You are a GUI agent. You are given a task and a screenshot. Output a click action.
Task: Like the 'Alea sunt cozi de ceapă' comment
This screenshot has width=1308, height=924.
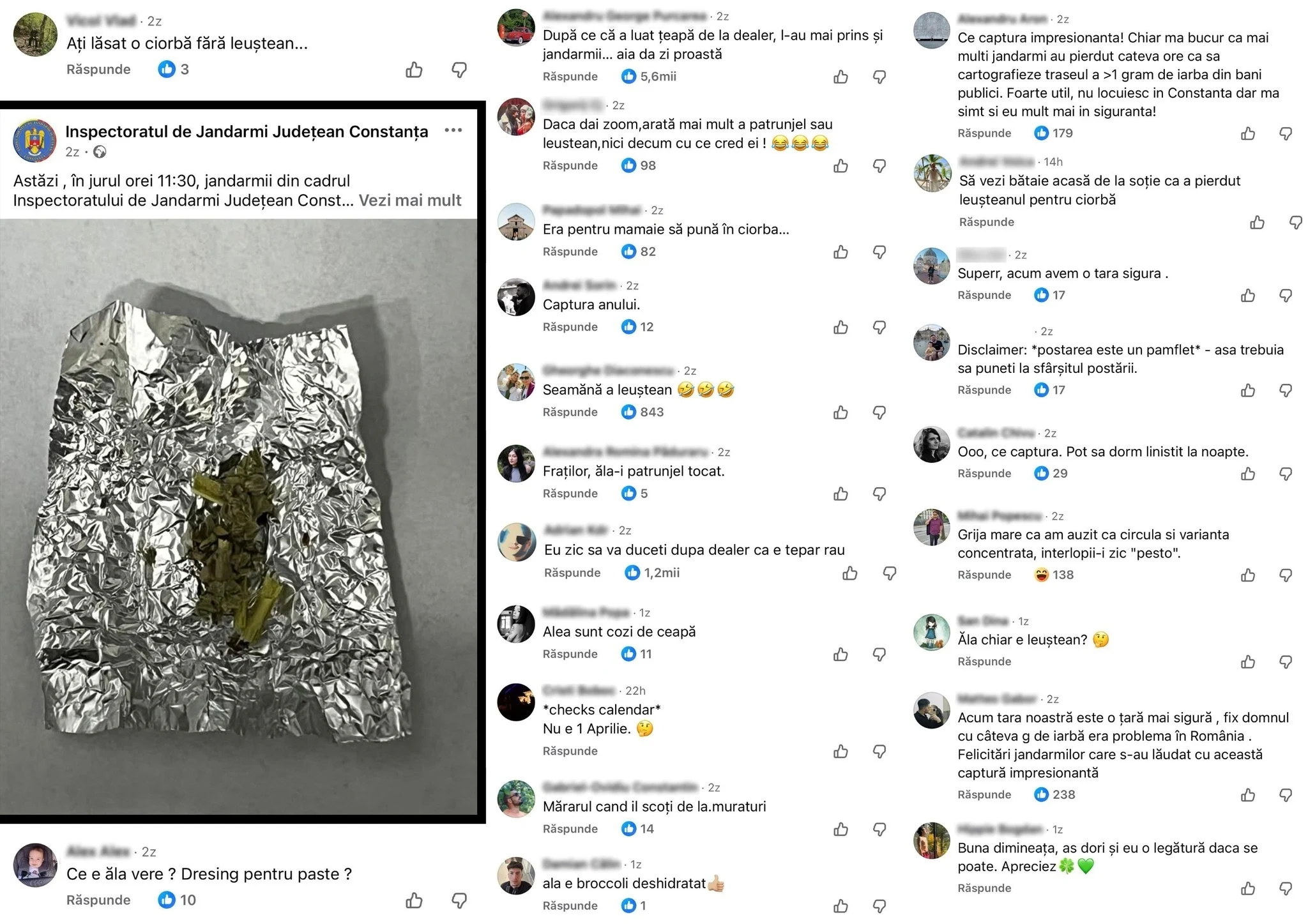[840, 655]
